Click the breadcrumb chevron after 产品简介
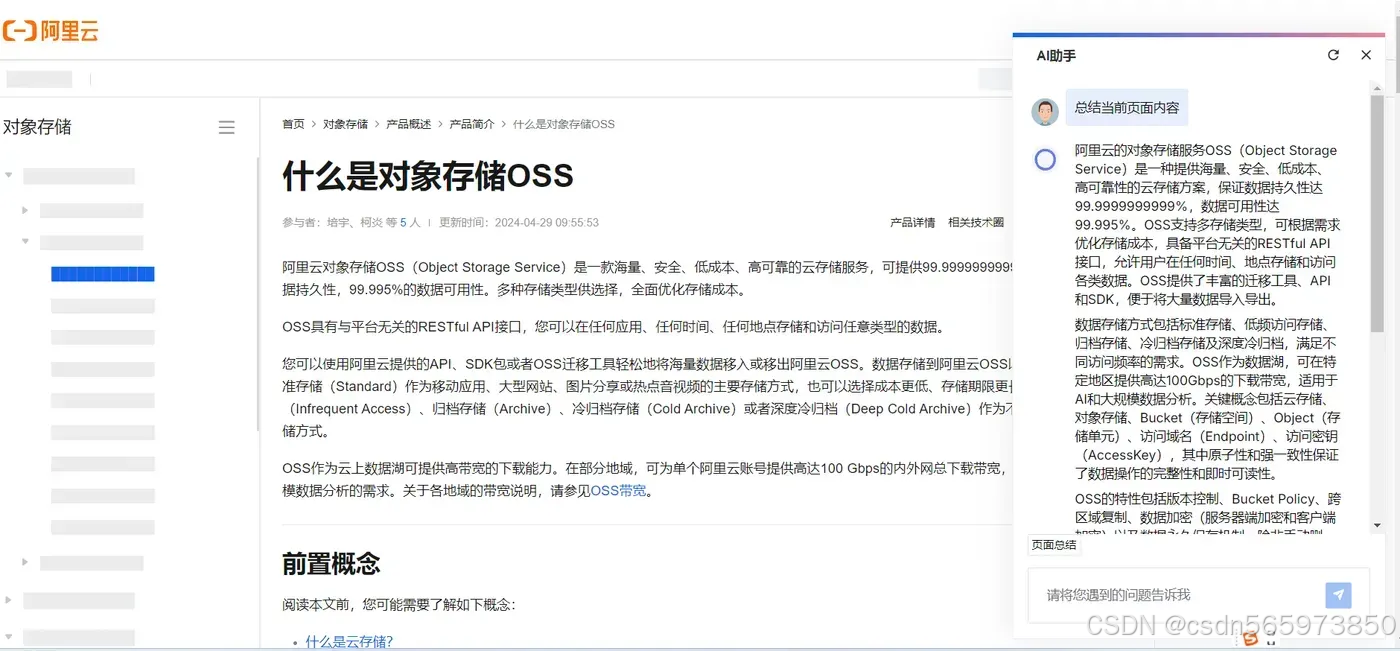This screenshot has height=651, width=1400. coord(504,124)
